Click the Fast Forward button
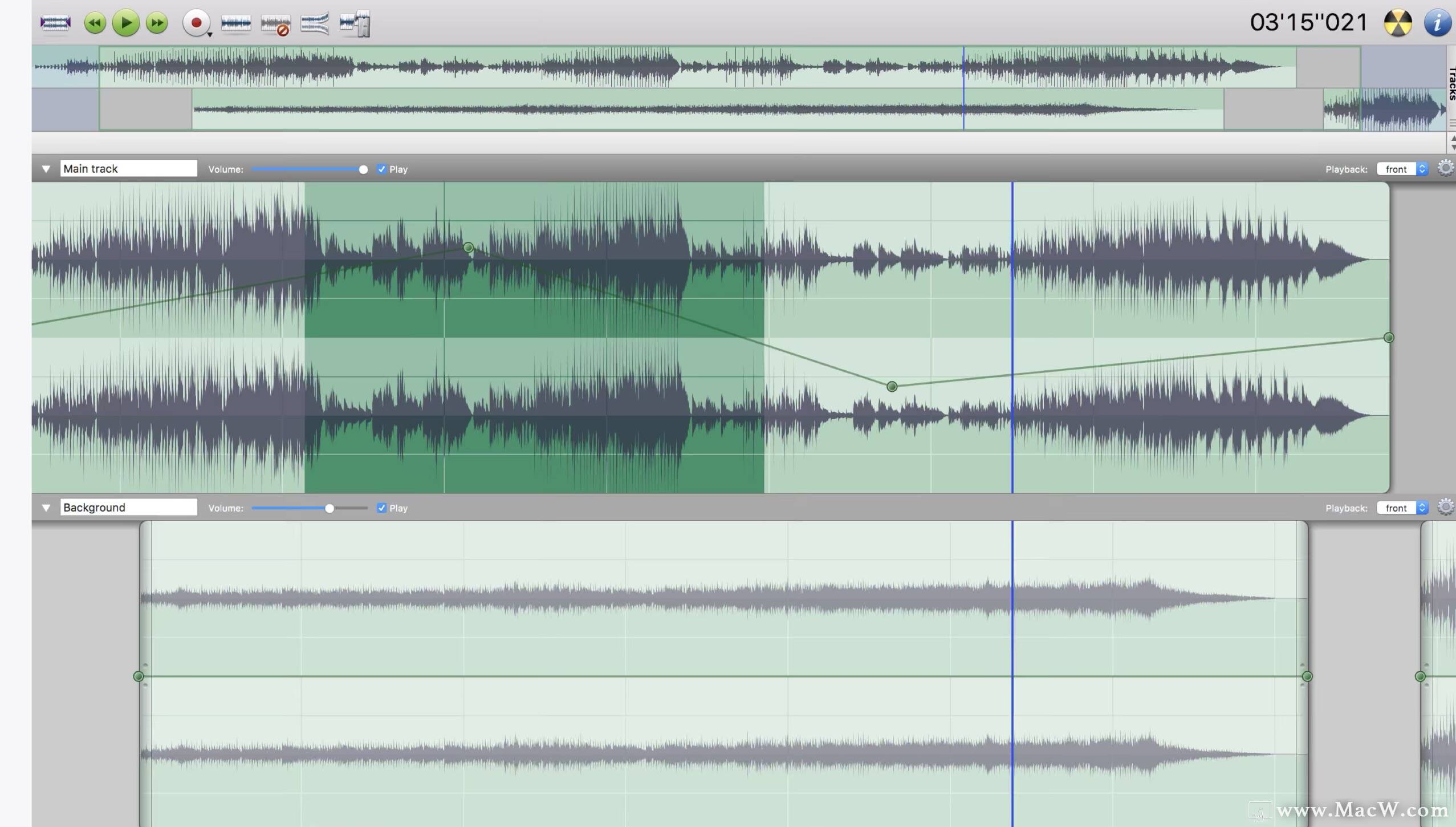The width and height of the screenshot is (1456, 827). 157,22
